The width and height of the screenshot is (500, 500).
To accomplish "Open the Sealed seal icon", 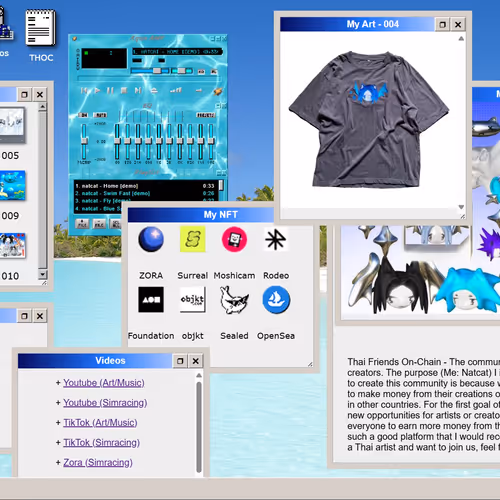I will pos(234,300).
